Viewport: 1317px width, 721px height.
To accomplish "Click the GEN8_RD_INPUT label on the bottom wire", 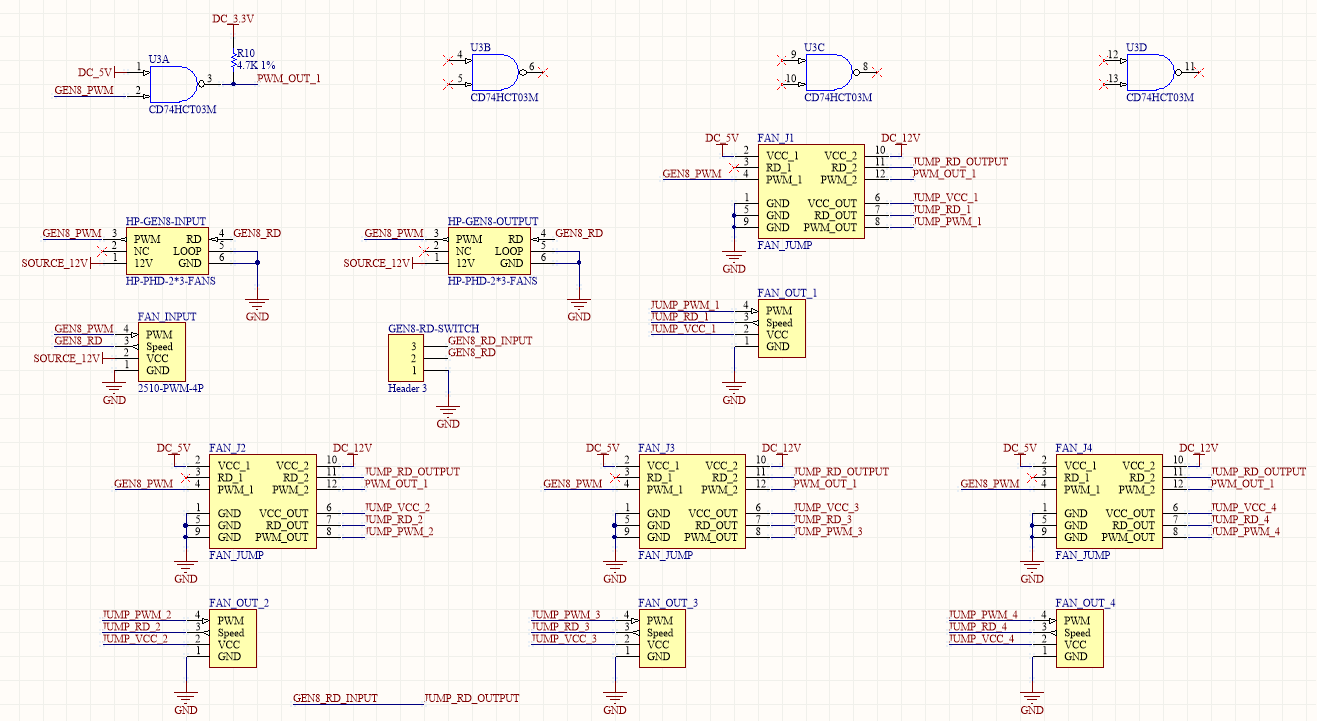I will pyautogui.click(x=335, y=698).
